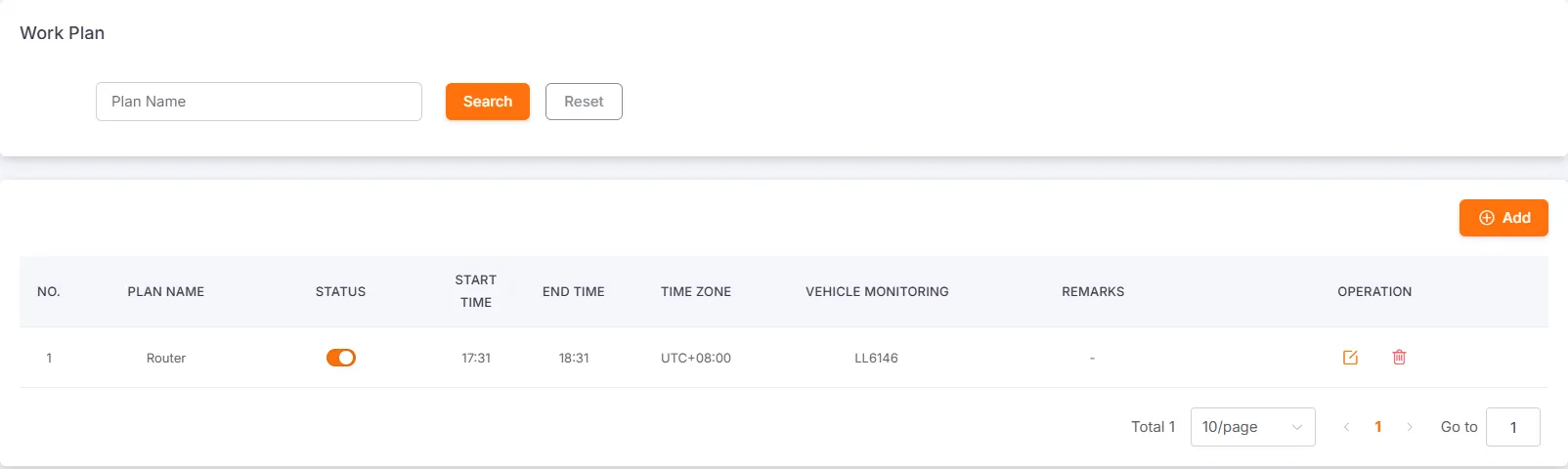Edit the Router work plan
The image size is (1568, 469).
click(x=1350, y=358)
